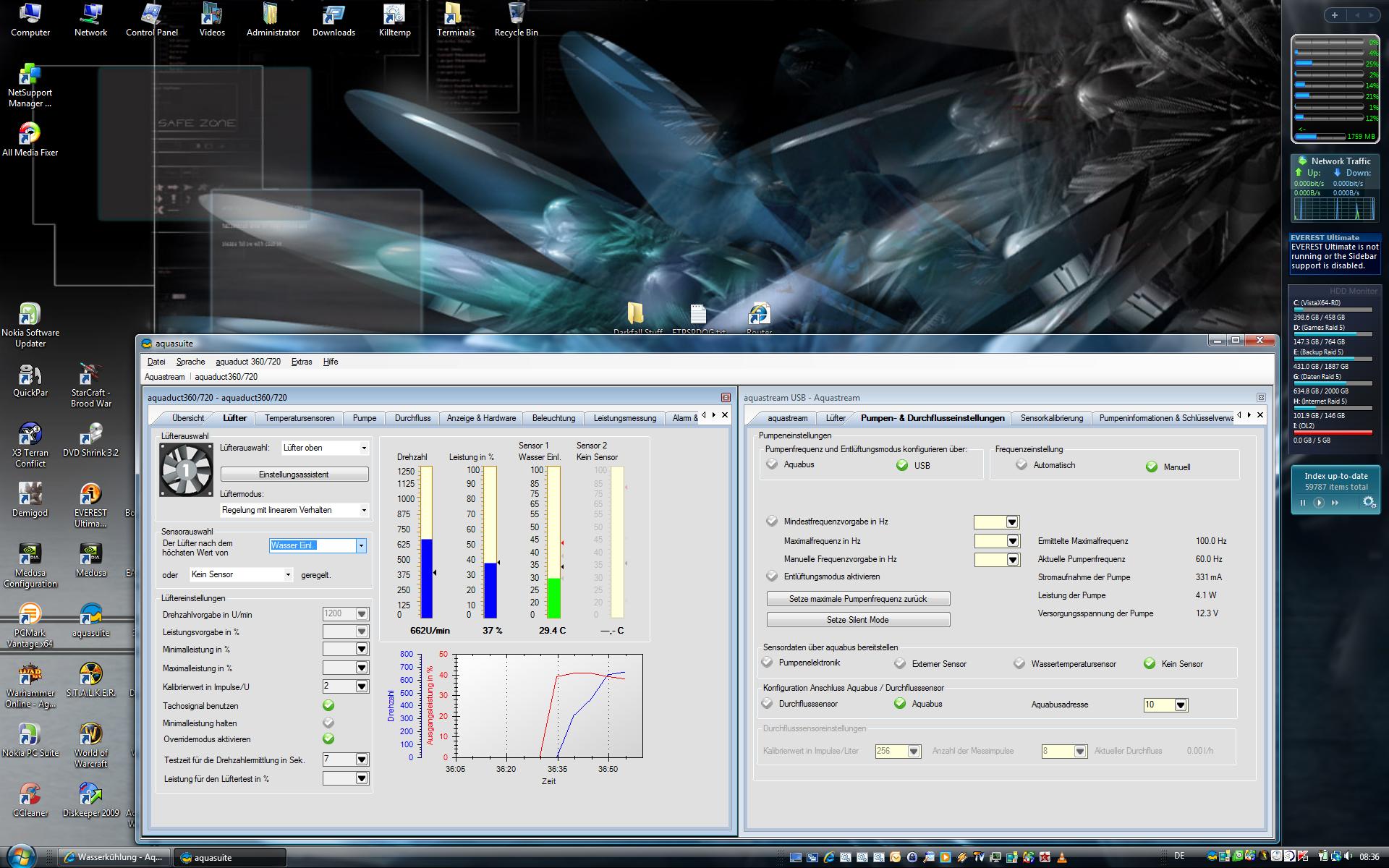Viewport: 1389px width, 868px height.
Task: Click the Drehzahl blue gauge bar
Action: 426,577
